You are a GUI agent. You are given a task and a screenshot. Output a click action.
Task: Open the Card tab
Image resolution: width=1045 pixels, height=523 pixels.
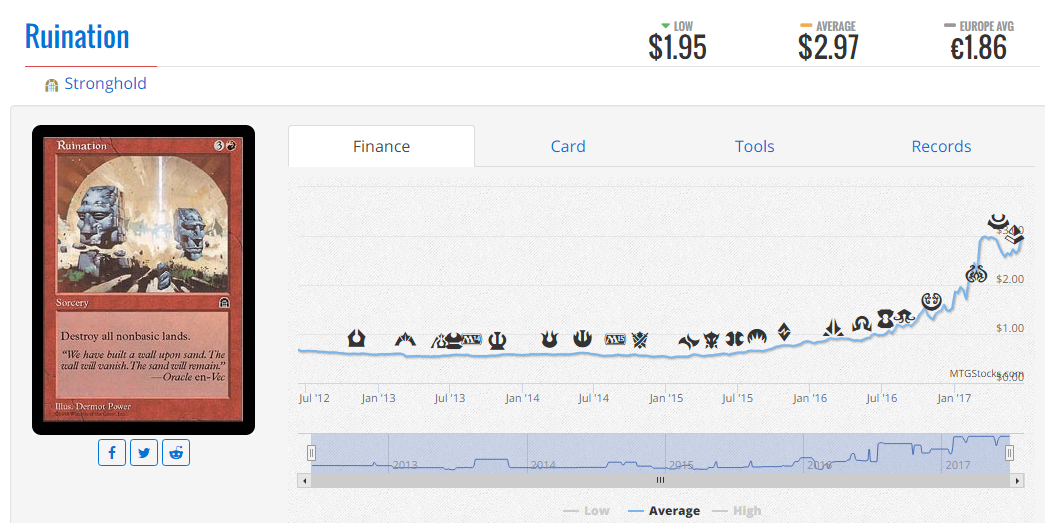568,147
